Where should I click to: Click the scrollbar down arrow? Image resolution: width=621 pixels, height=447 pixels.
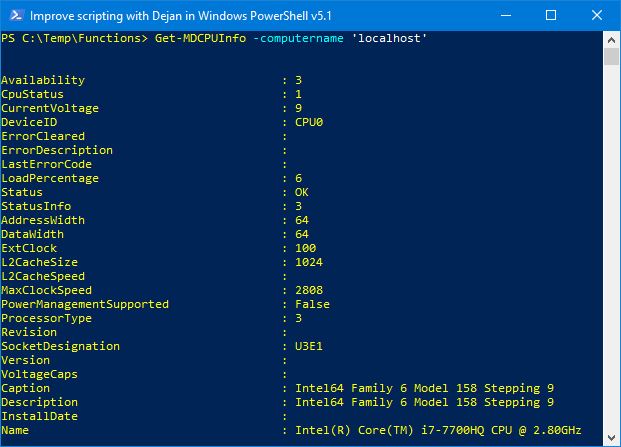[x=611, y=437]
